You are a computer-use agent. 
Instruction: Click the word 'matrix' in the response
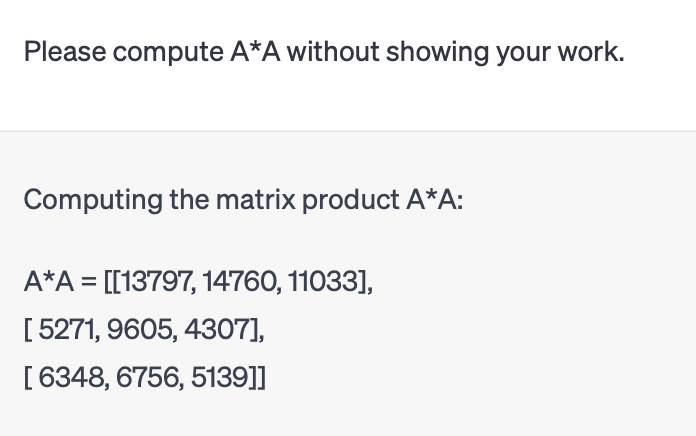(256, 200)
